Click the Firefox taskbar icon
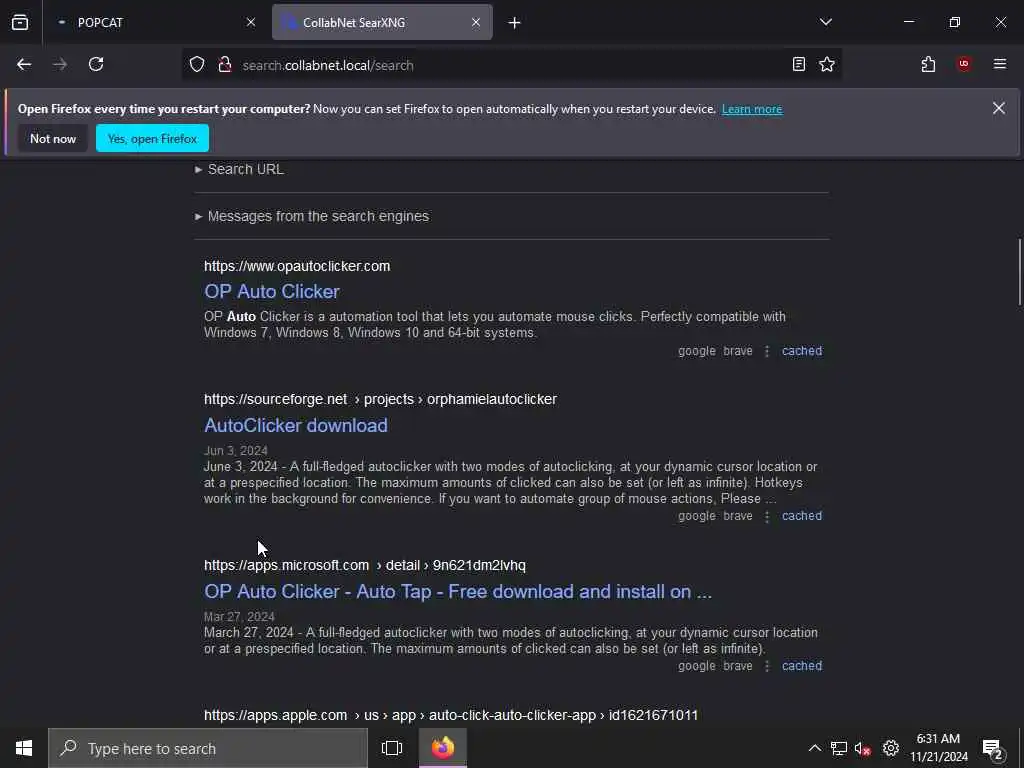 (442, 748)
